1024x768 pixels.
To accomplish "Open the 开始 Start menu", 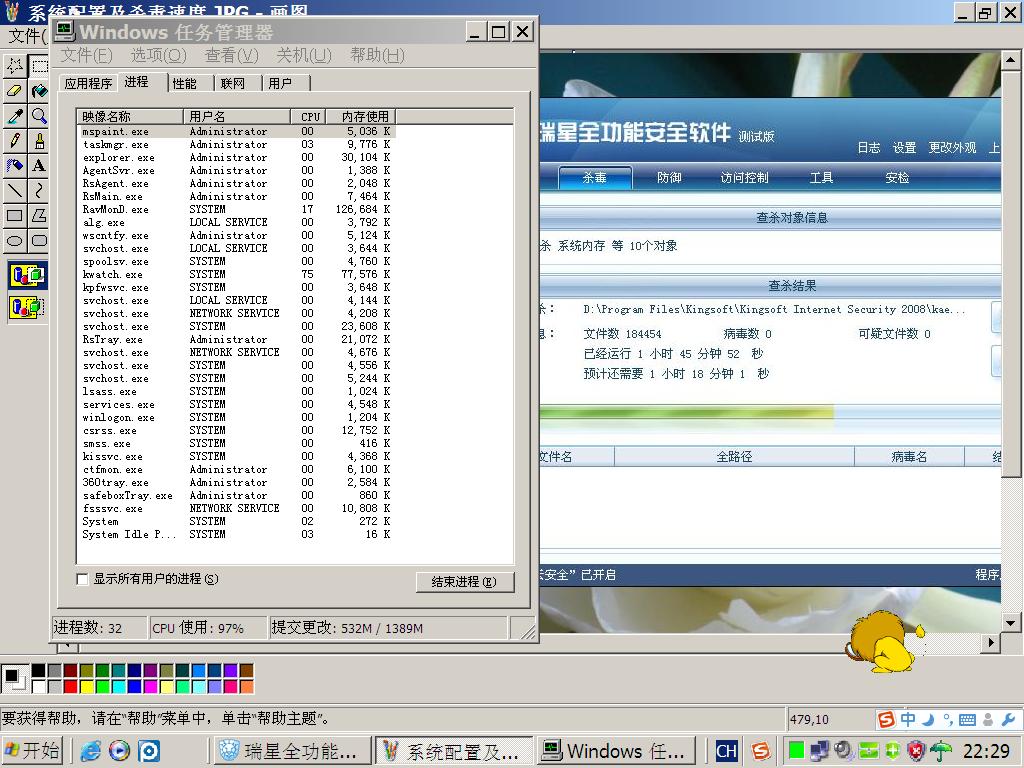I will (x=32, y=751).
